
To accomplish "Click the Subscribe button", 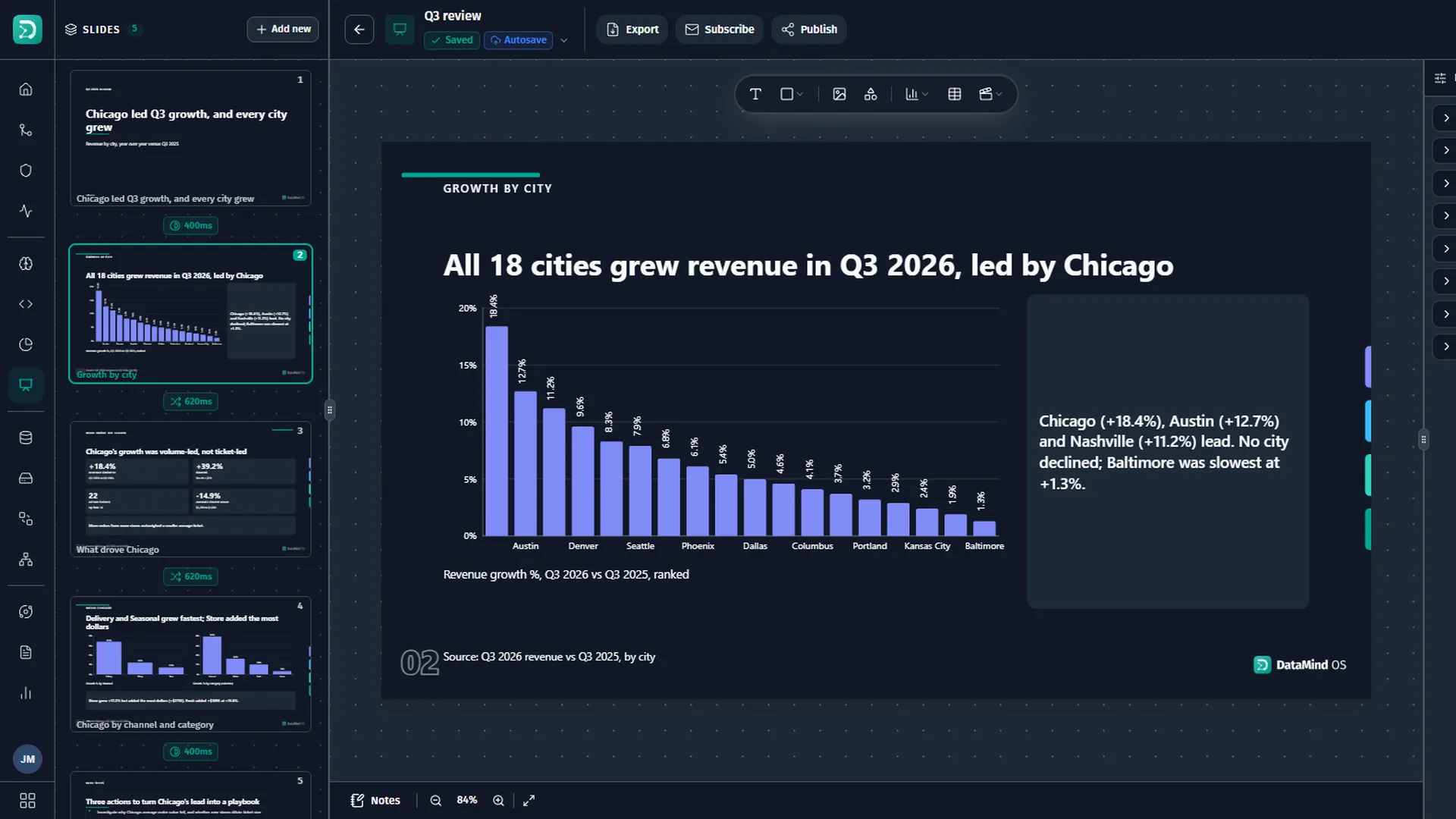I will (720, 30).
